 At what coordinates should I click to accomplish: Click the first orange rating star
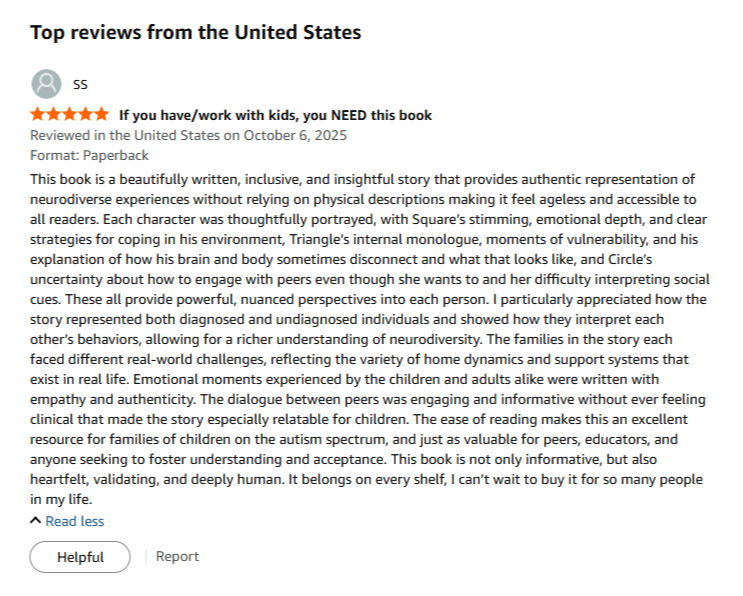tap(37, 114)
